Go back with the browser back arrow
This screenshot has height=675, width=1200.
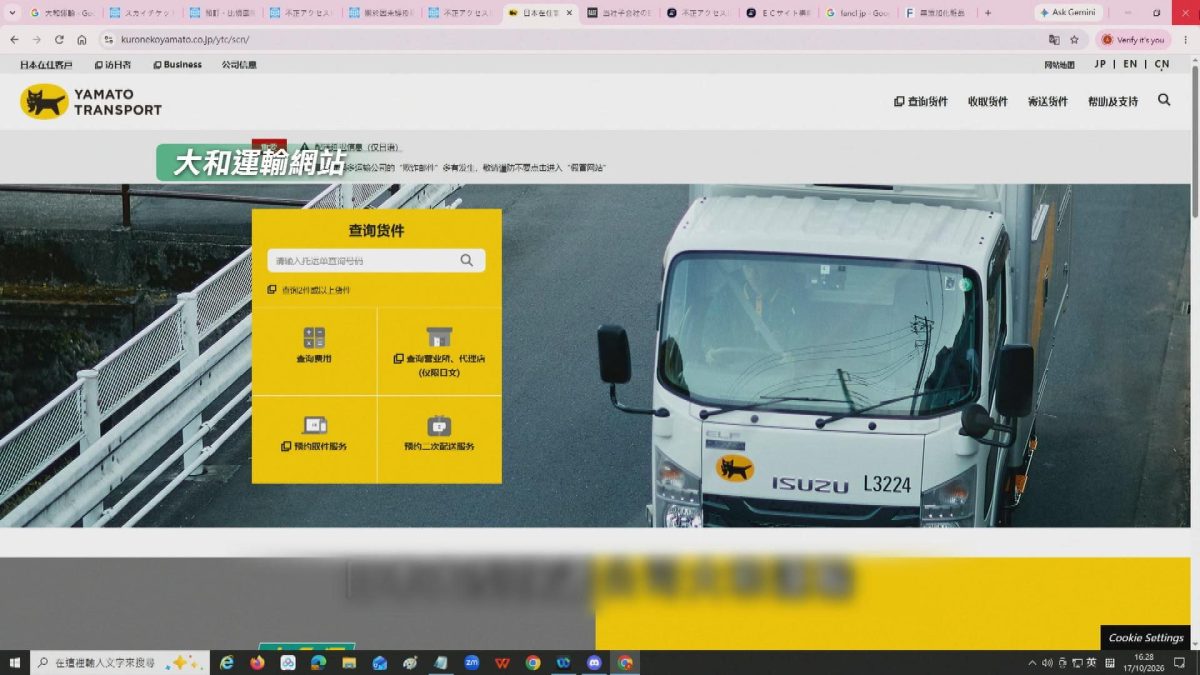click(14, 40)
